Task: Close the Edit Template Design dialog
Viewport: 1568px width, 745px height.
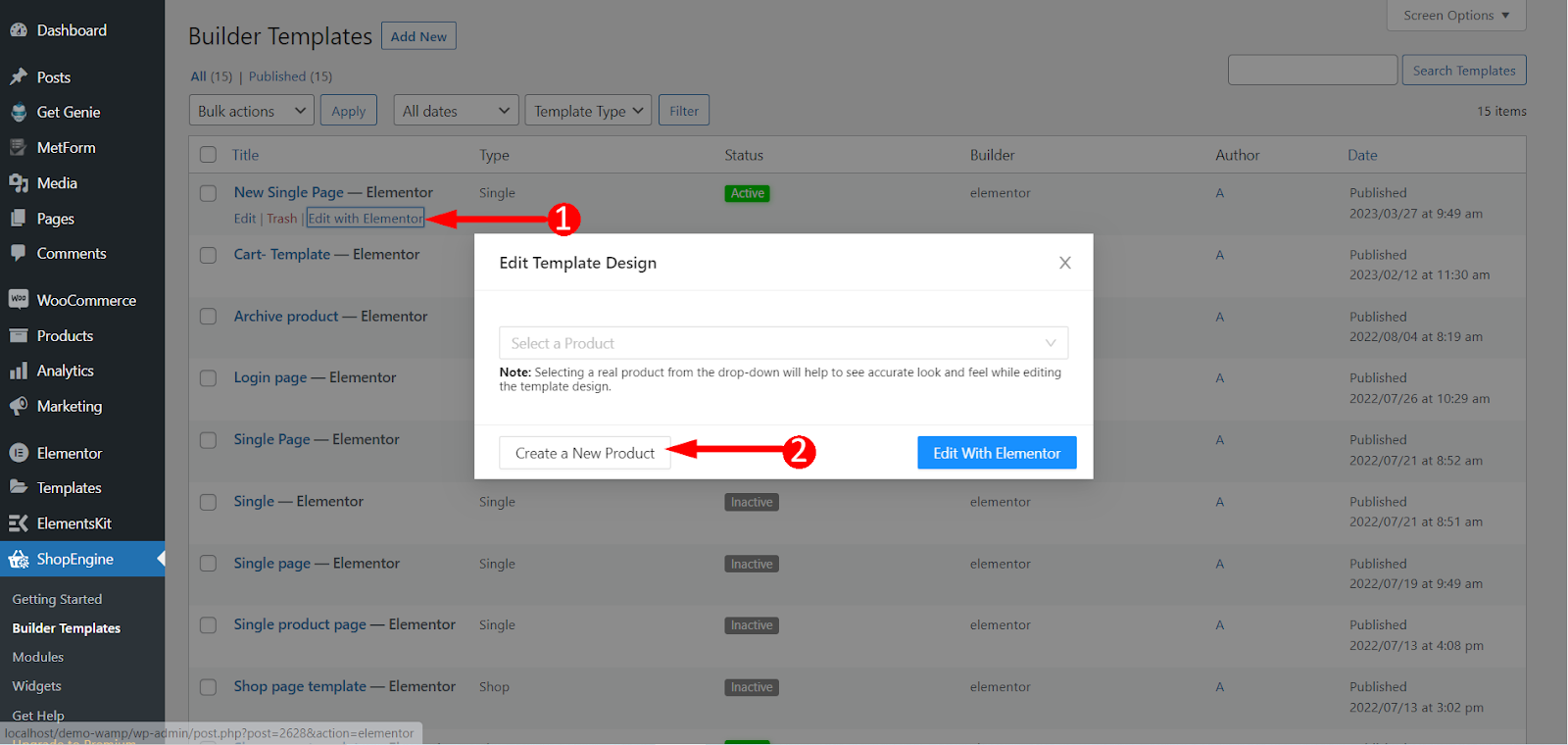Action: coord(1065,263)
